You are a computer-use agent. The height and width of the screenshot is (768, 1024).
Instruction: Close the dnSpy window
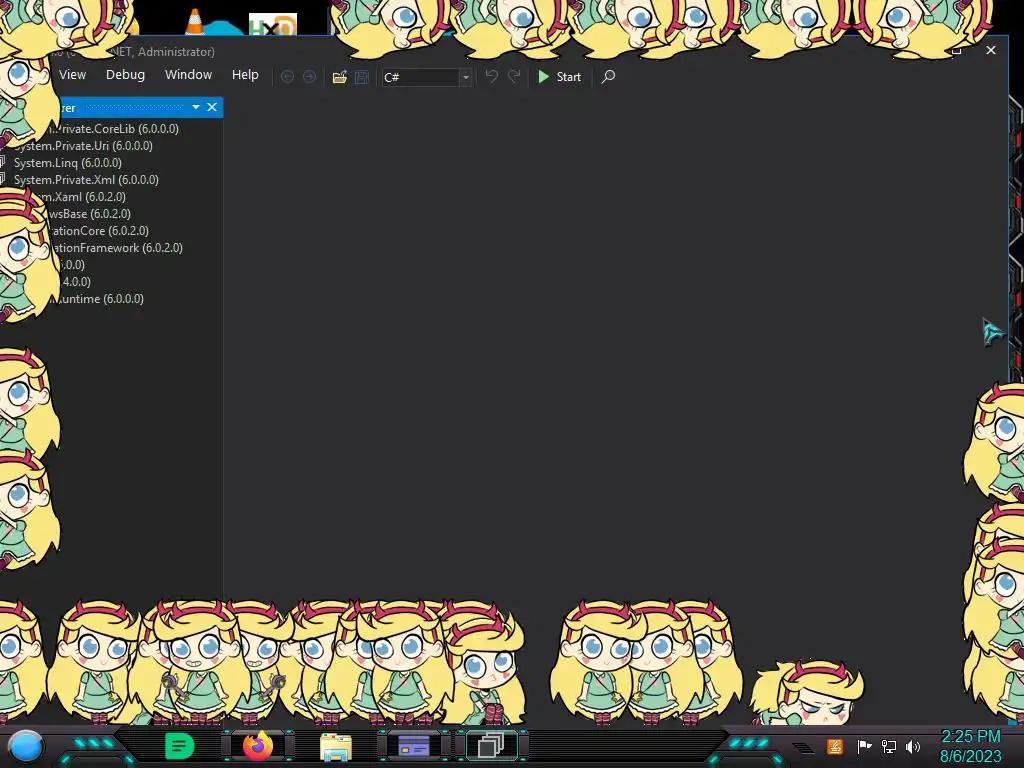coord(991,50)
